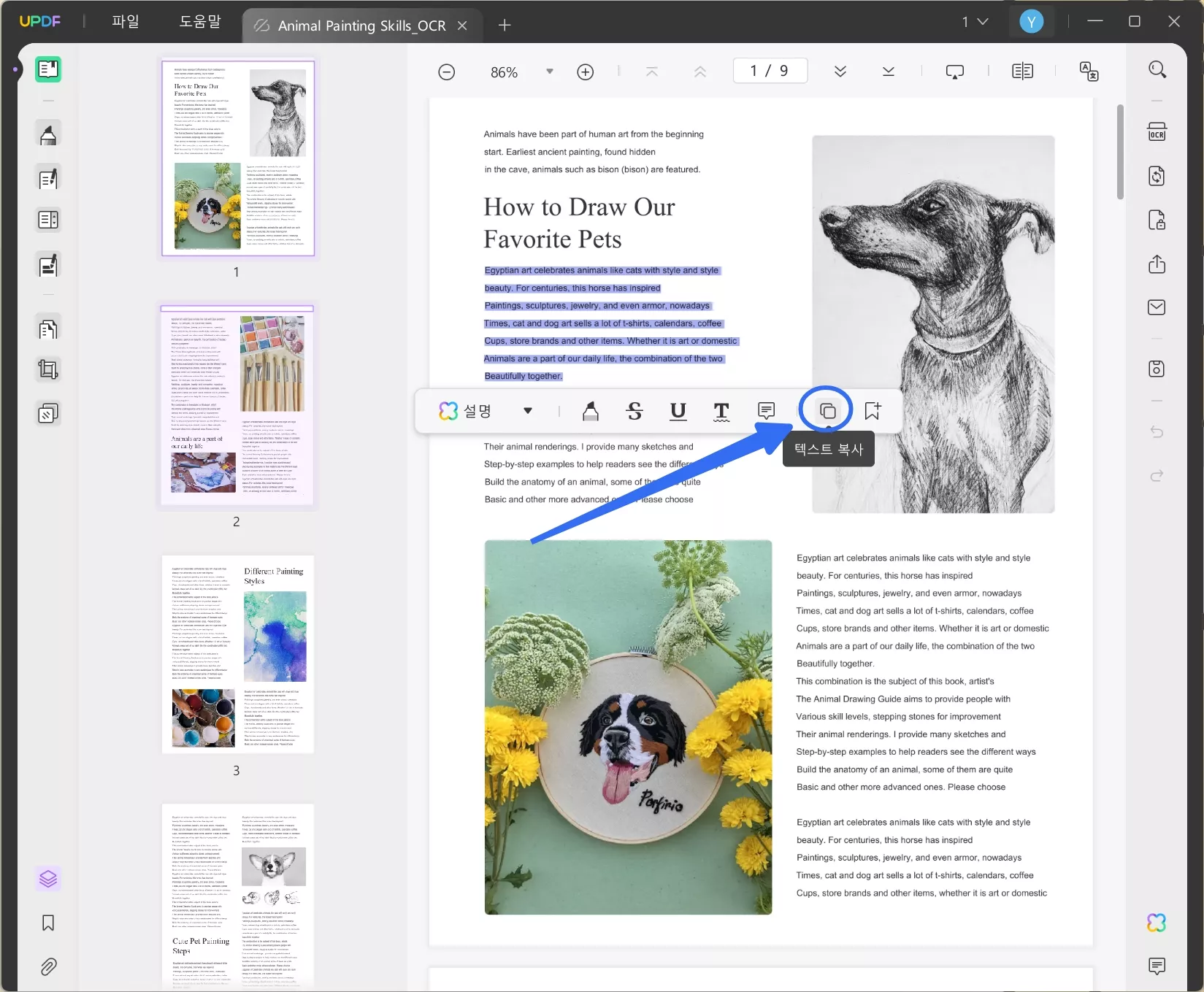Zoom out with the minus button
Screen dimensions: 1204x992
447,72
